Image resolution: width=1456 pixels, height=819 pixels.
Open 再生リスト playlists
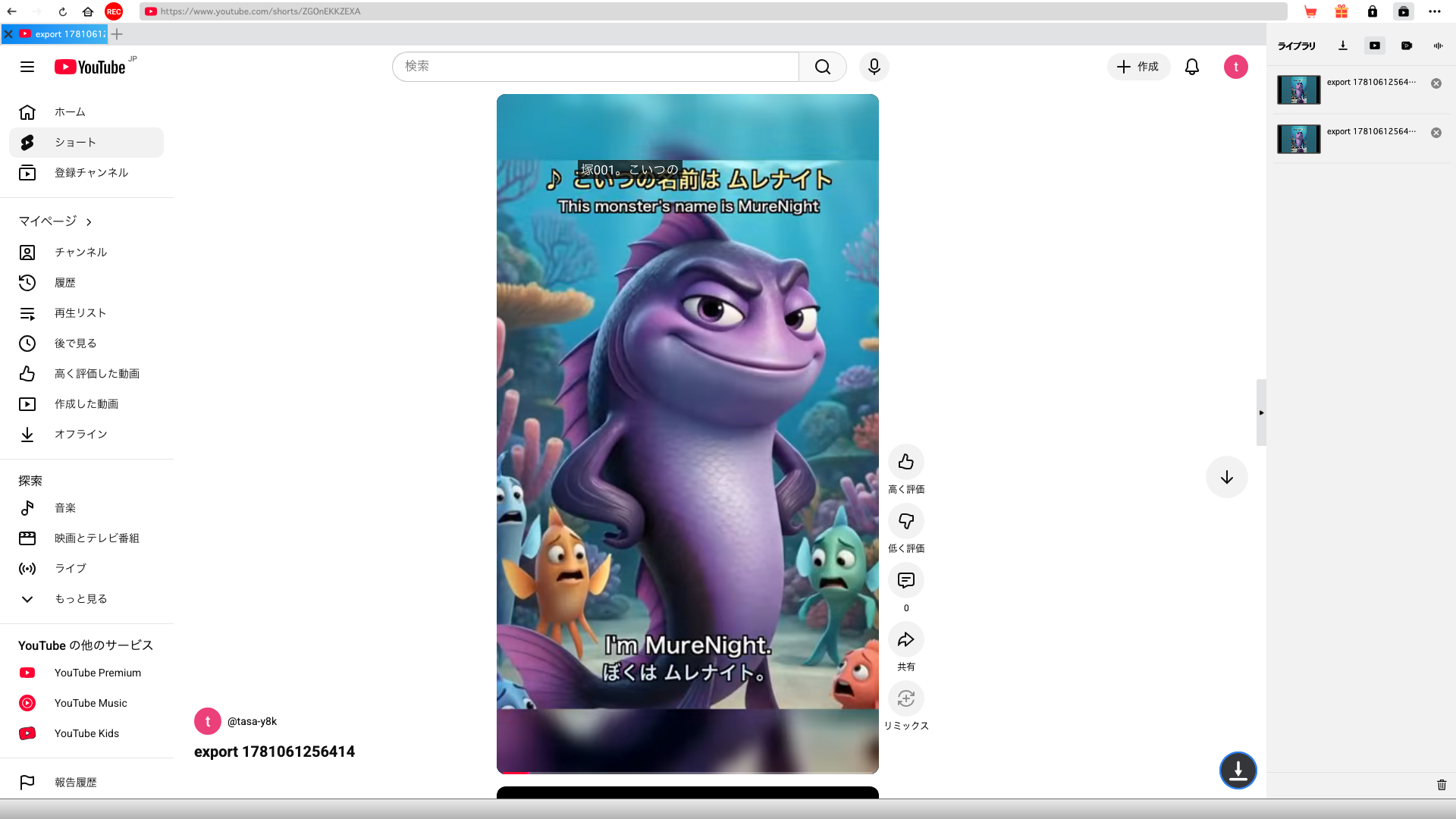(x=86, y=313)
